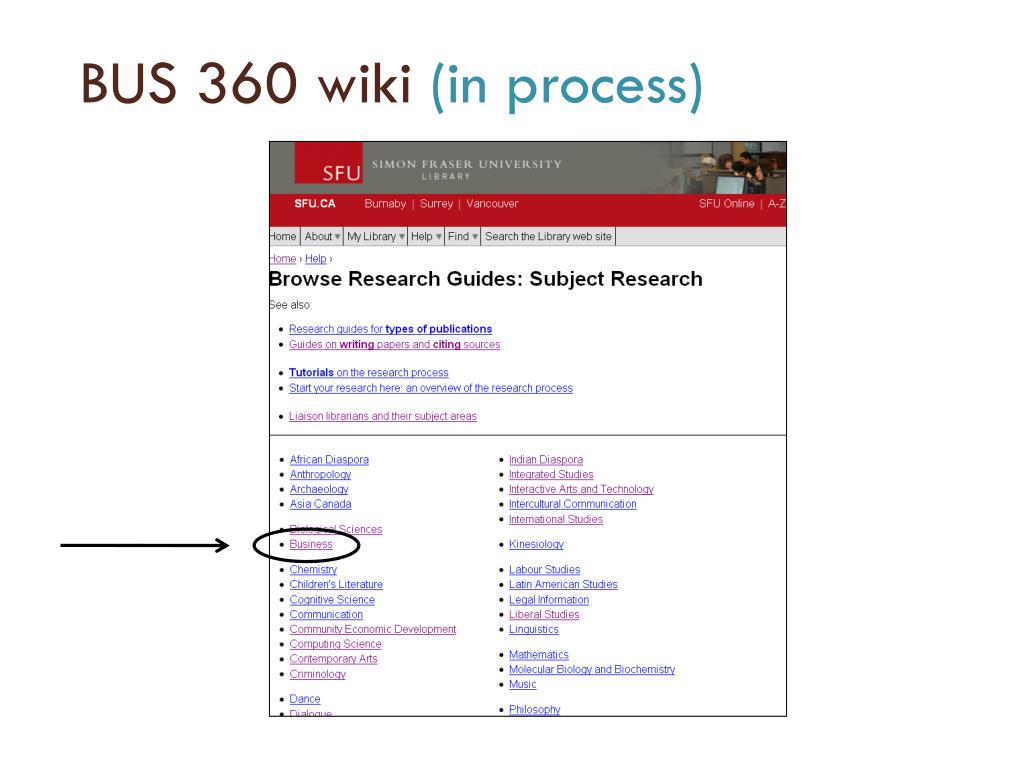Open the African Diaspora guide
Image resolution: width=1024 pixels, height=768 pixels.
click(329, 460)
